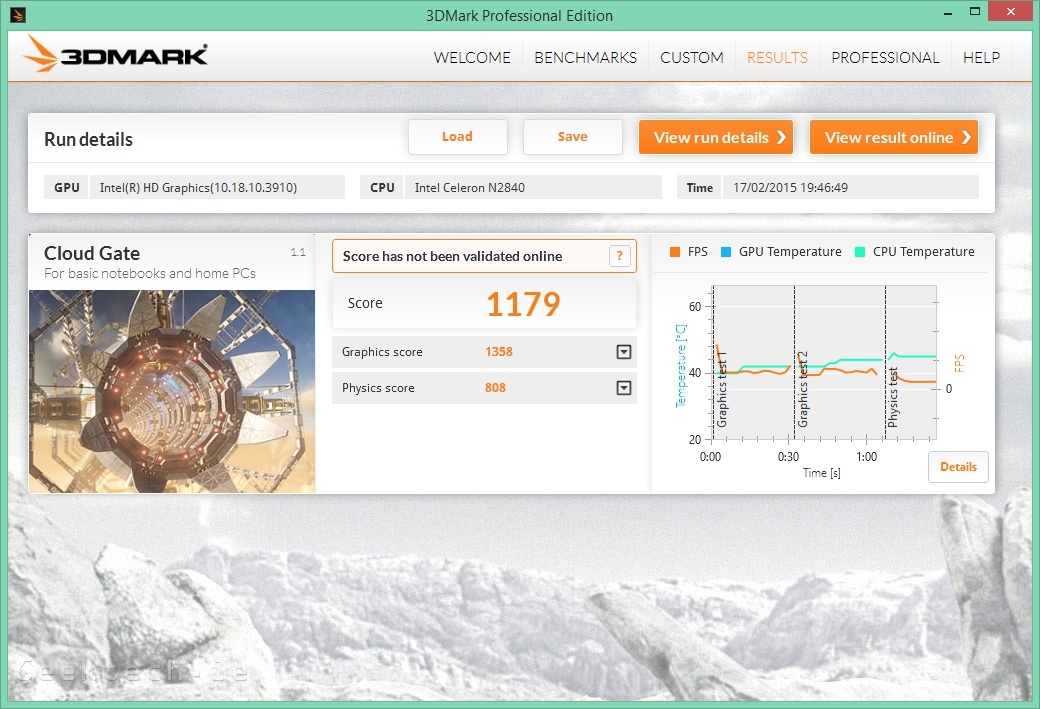Viewport: 1040px width, 709px height.
Task: Click the 3DMark title bar app icon
Action: (x=18, y=14)
